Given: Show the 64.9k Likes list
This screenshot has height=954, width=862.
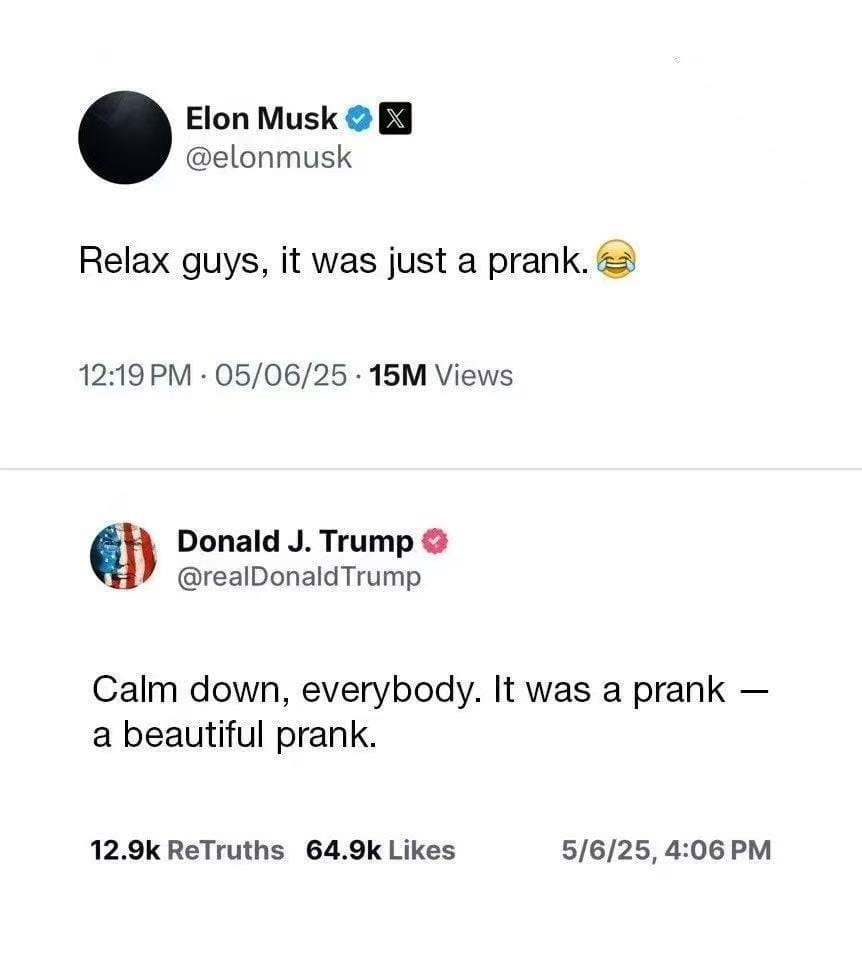Looking at the screenshot, I should point(380,850).
